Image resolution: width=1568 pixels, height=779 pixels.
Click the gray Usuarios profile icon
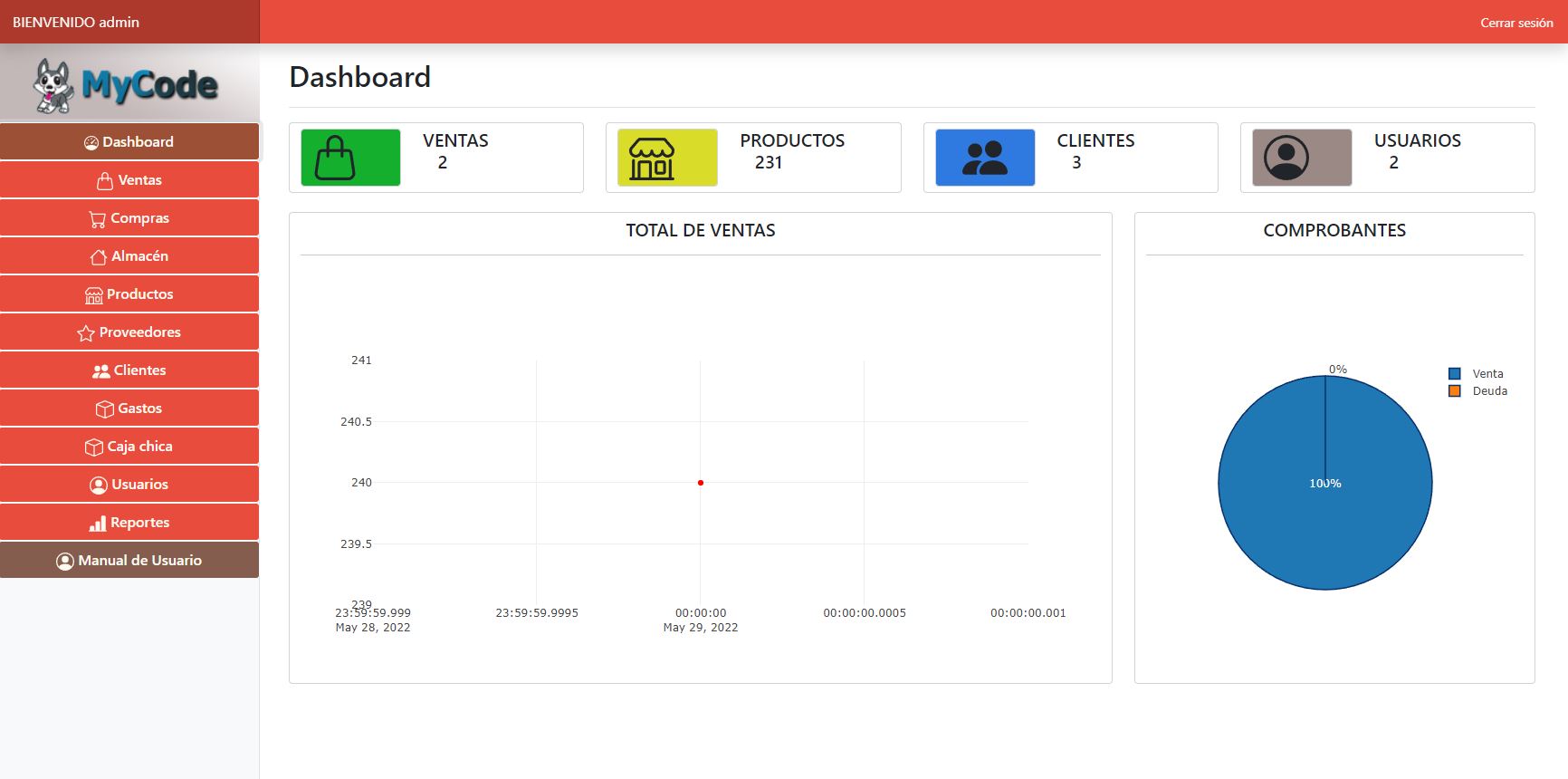[x=1301, y=158]
